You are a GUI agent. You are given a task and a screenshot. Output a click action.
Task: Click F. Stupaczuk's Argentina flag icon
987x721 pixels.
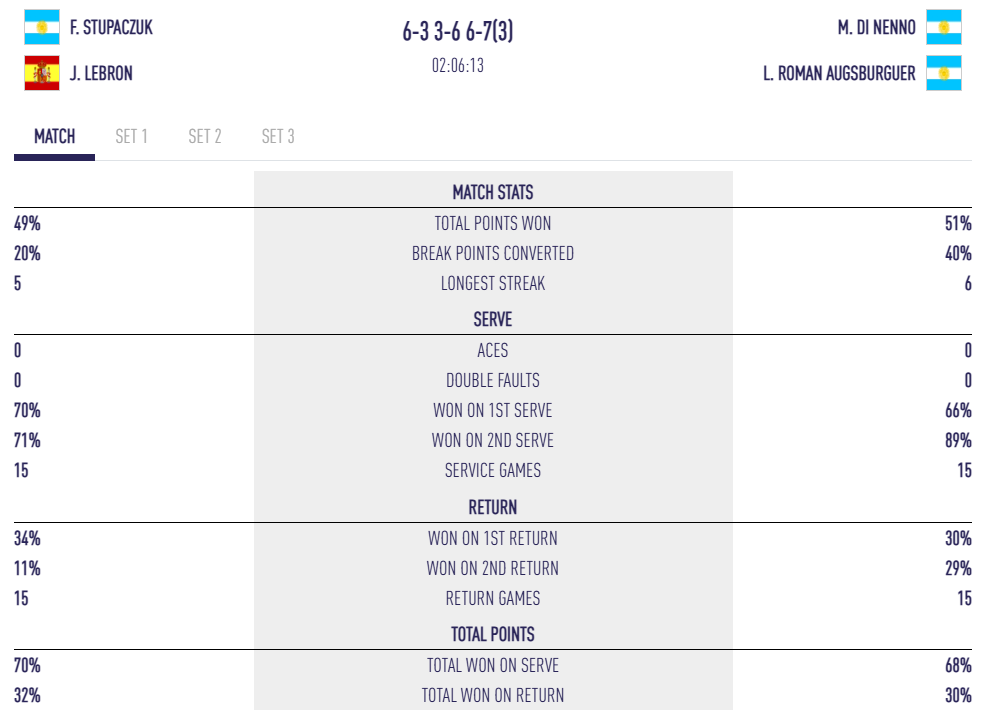tap(42, 28)
